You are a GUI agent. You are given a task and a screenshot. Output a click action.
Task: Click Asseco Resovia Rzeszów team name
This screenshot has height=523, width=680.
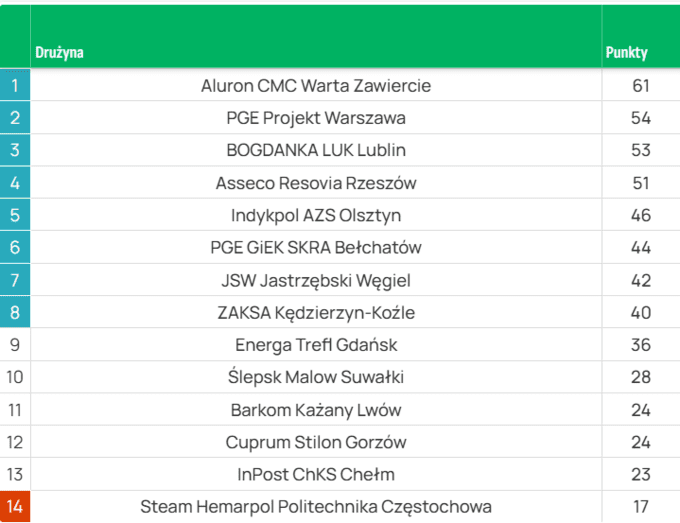(x=316, y=183)
